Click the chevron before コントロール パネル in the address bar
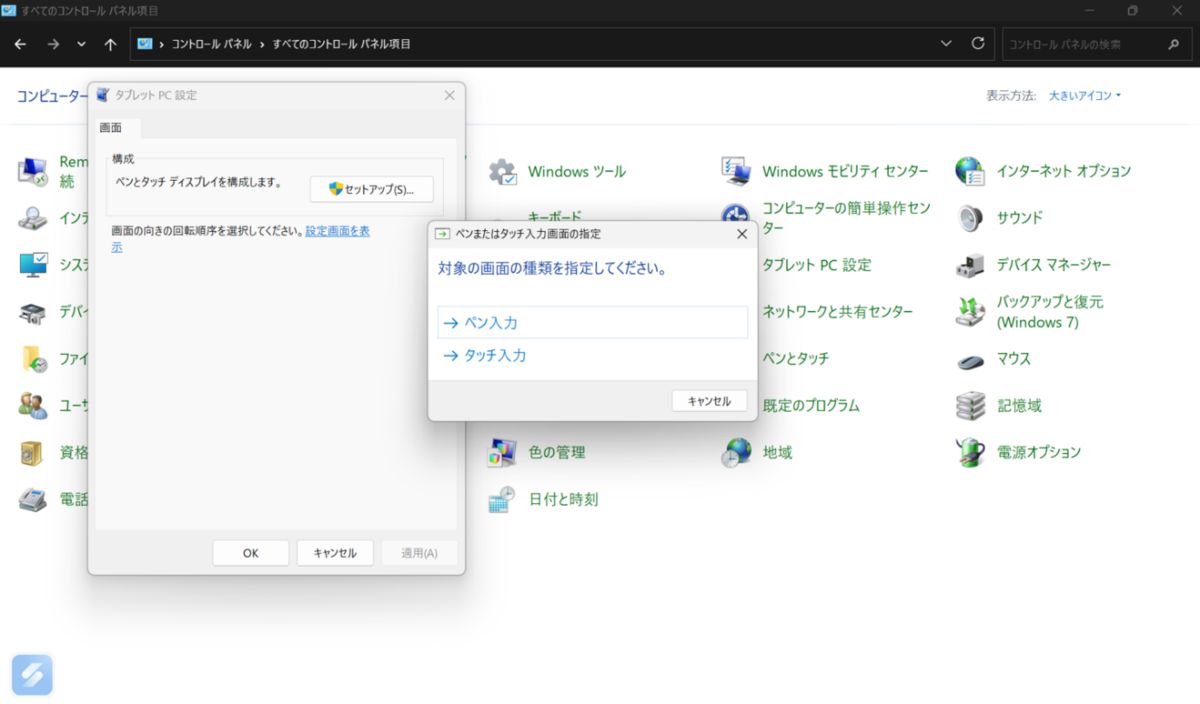 [x=161, y=44]
